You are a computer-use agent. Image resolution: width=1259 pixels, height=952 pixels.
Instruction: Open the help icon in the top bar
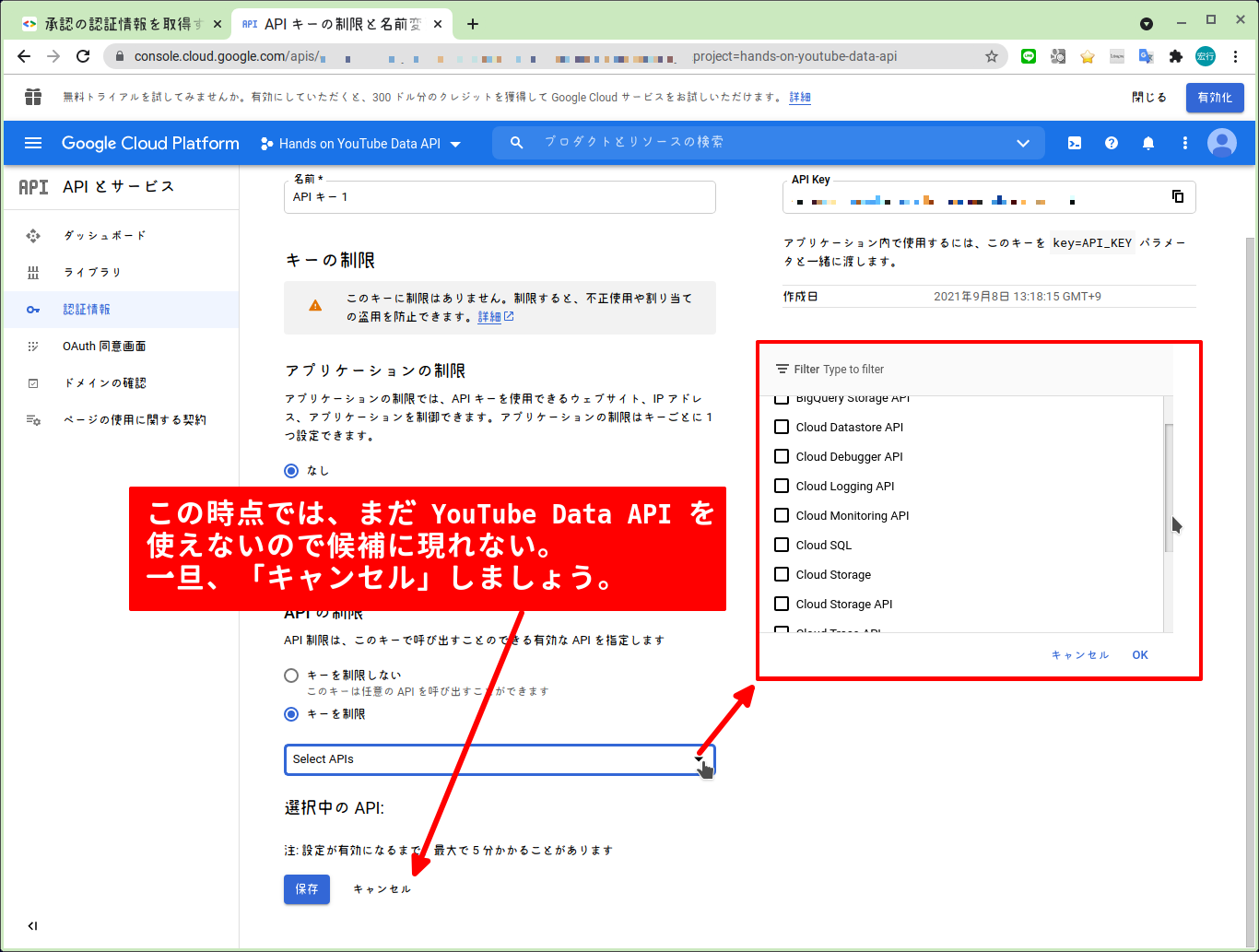[1112, 143]
